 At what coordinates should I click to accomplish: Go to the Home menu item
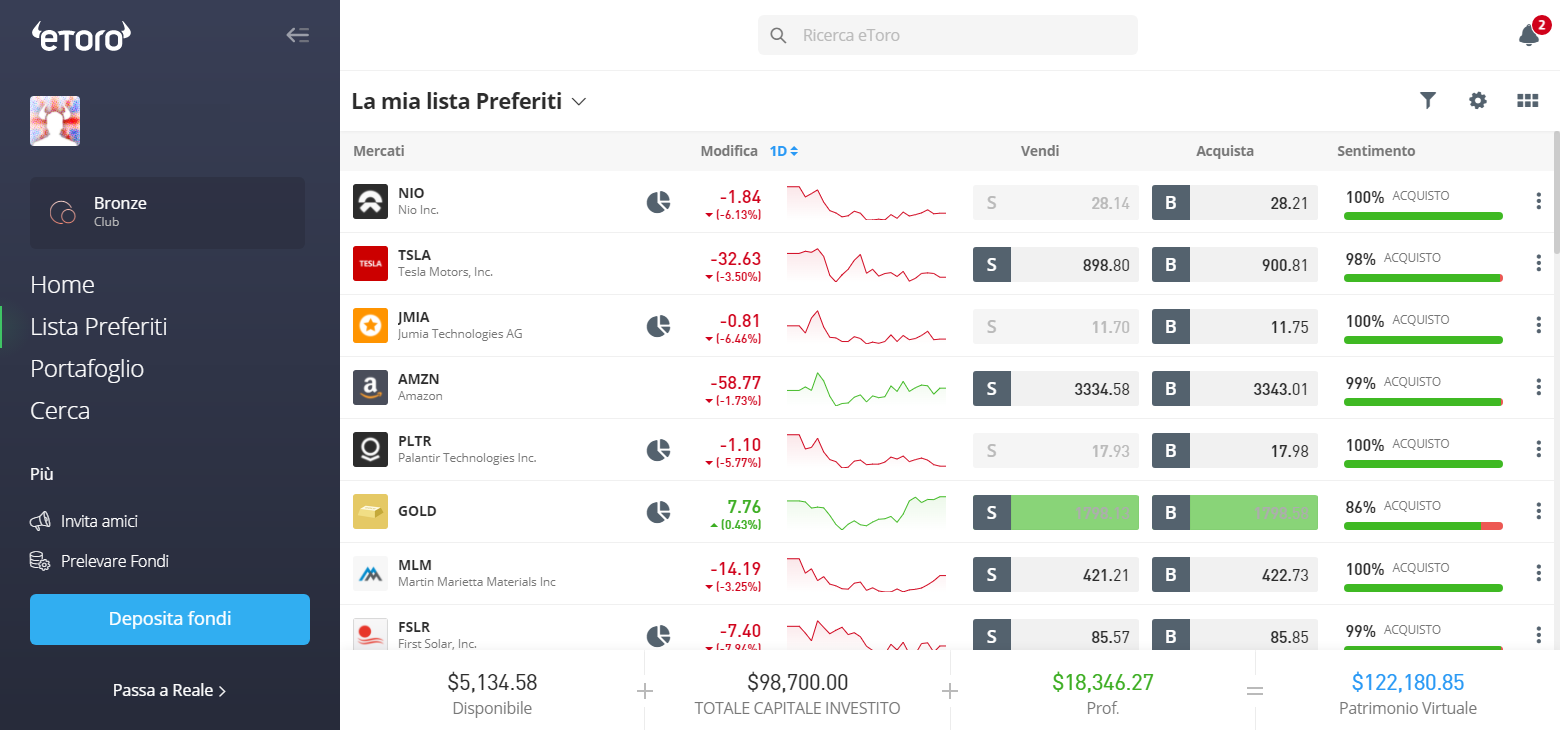[62, 284]
